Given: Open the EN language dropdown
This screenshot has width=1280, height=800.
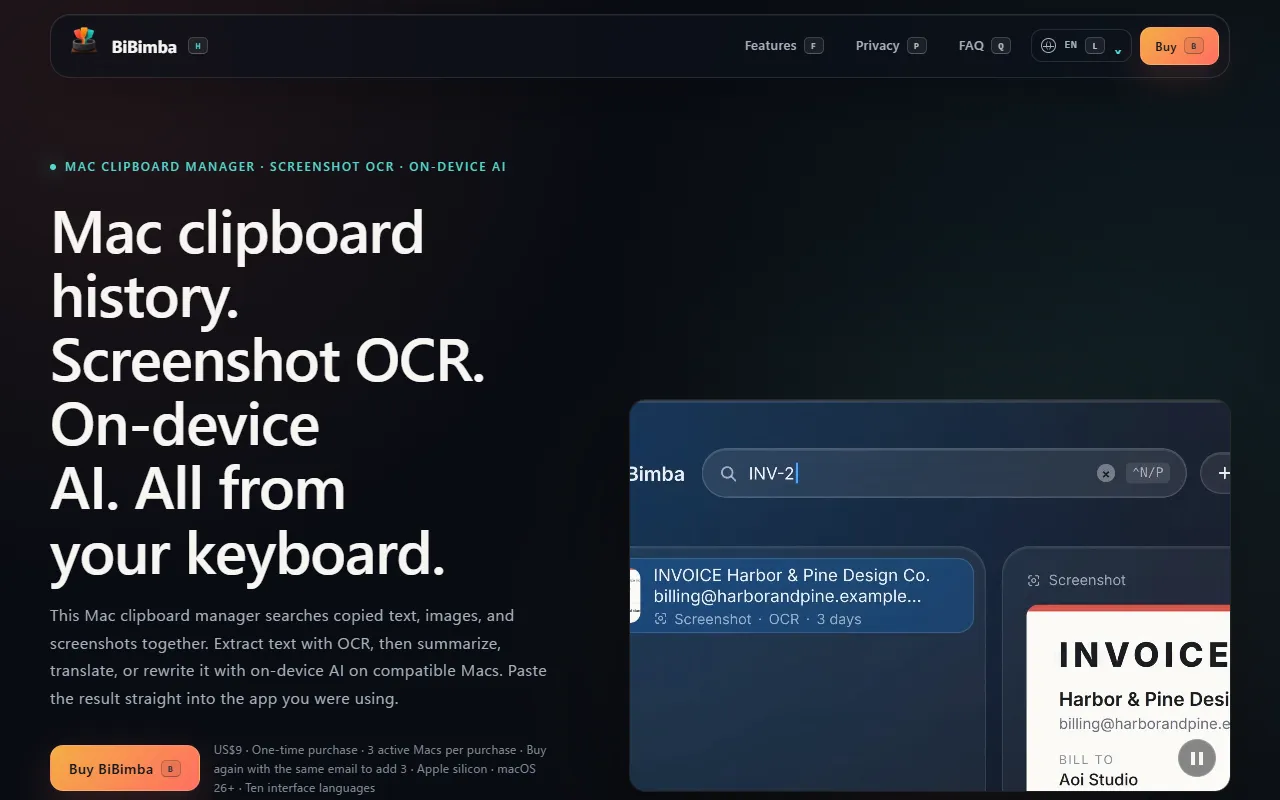Looking at the screenshot, I should (1081, 46).
